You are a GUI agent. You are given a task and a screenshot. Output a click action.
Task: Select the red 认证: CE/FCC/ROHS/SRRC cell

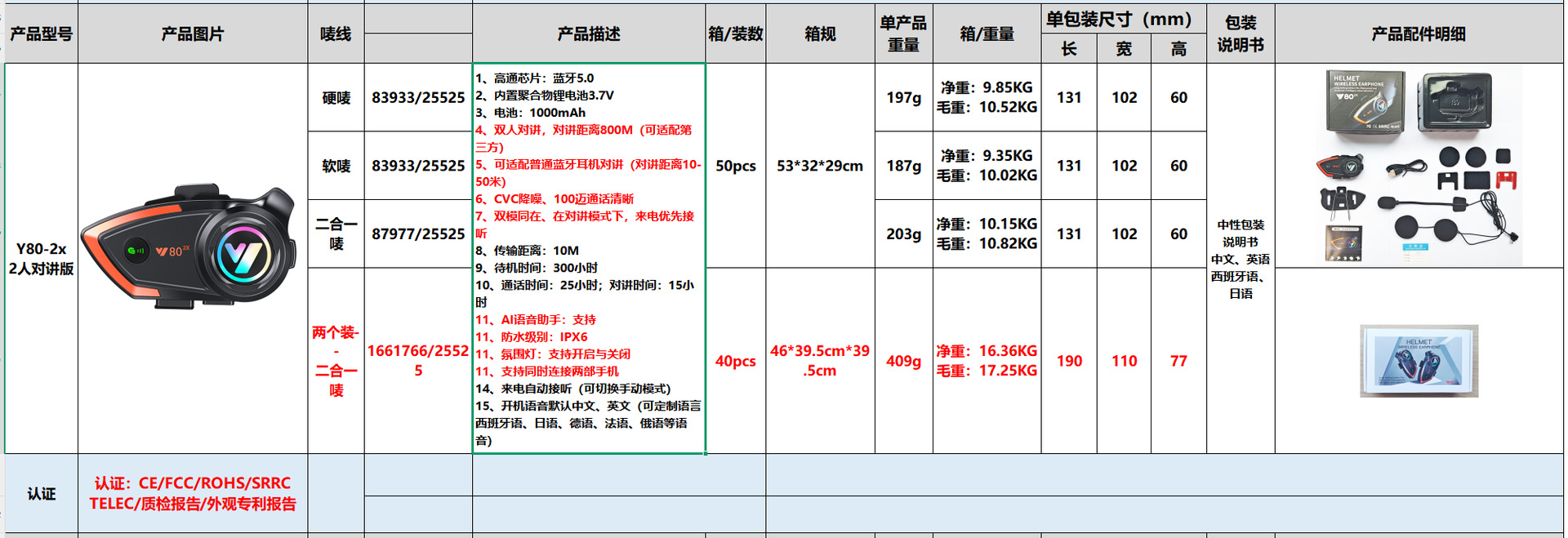(193, 494)
